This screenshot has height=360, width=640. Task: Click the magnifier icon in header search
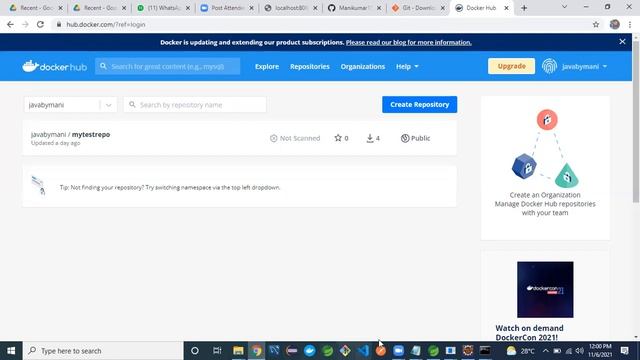pyautogui.click(x=103, y=66)
